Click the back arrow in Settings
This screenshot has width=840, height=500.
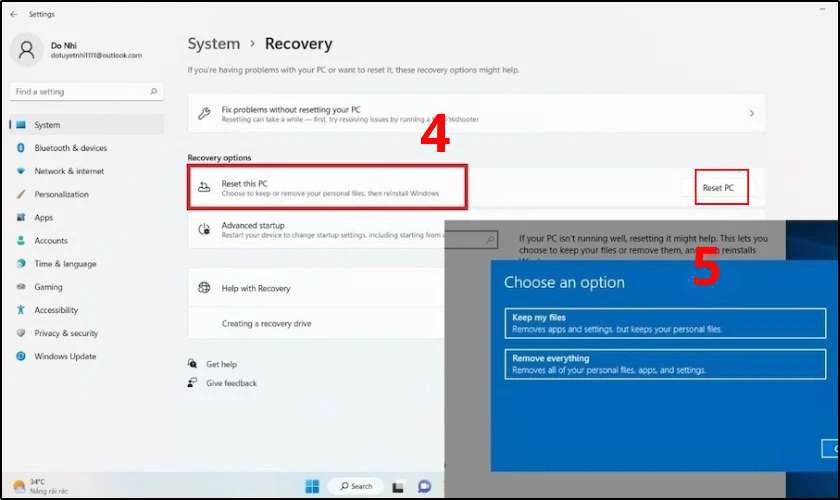click(x=13, y=14)
